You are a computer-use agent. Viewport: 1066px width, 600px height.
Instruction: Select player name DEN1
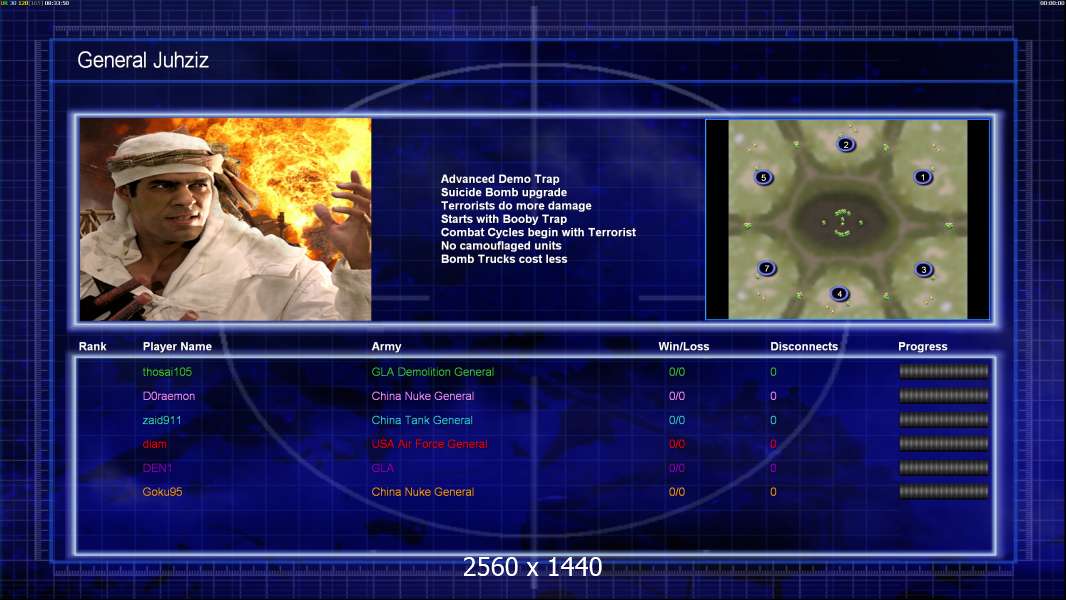(x=157, y=468)
